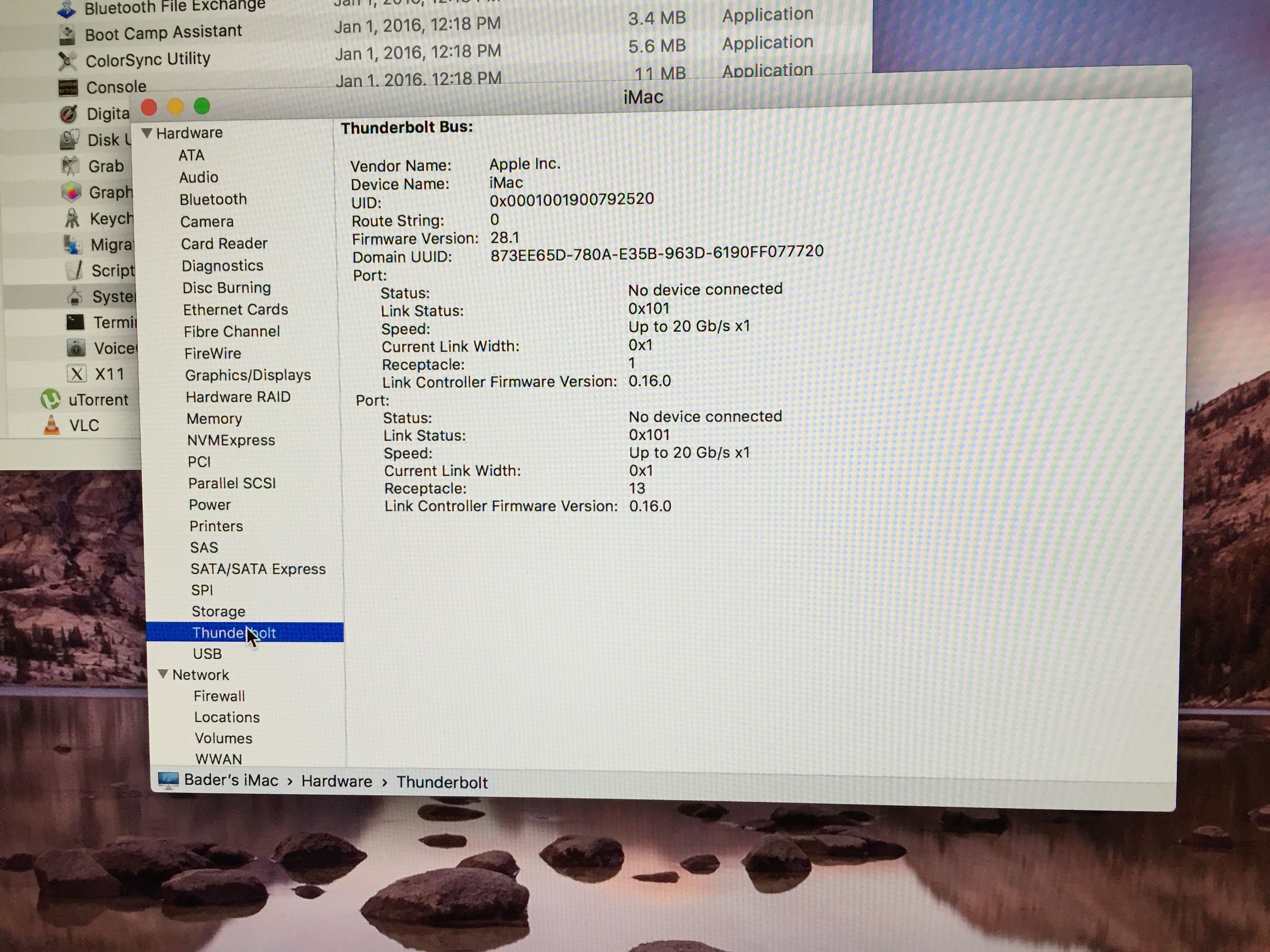Image resolution: width=1270 pixels, height=952 pixels.
Task: Click Thunderbolt in the path bar
Action: coord(442,783)
